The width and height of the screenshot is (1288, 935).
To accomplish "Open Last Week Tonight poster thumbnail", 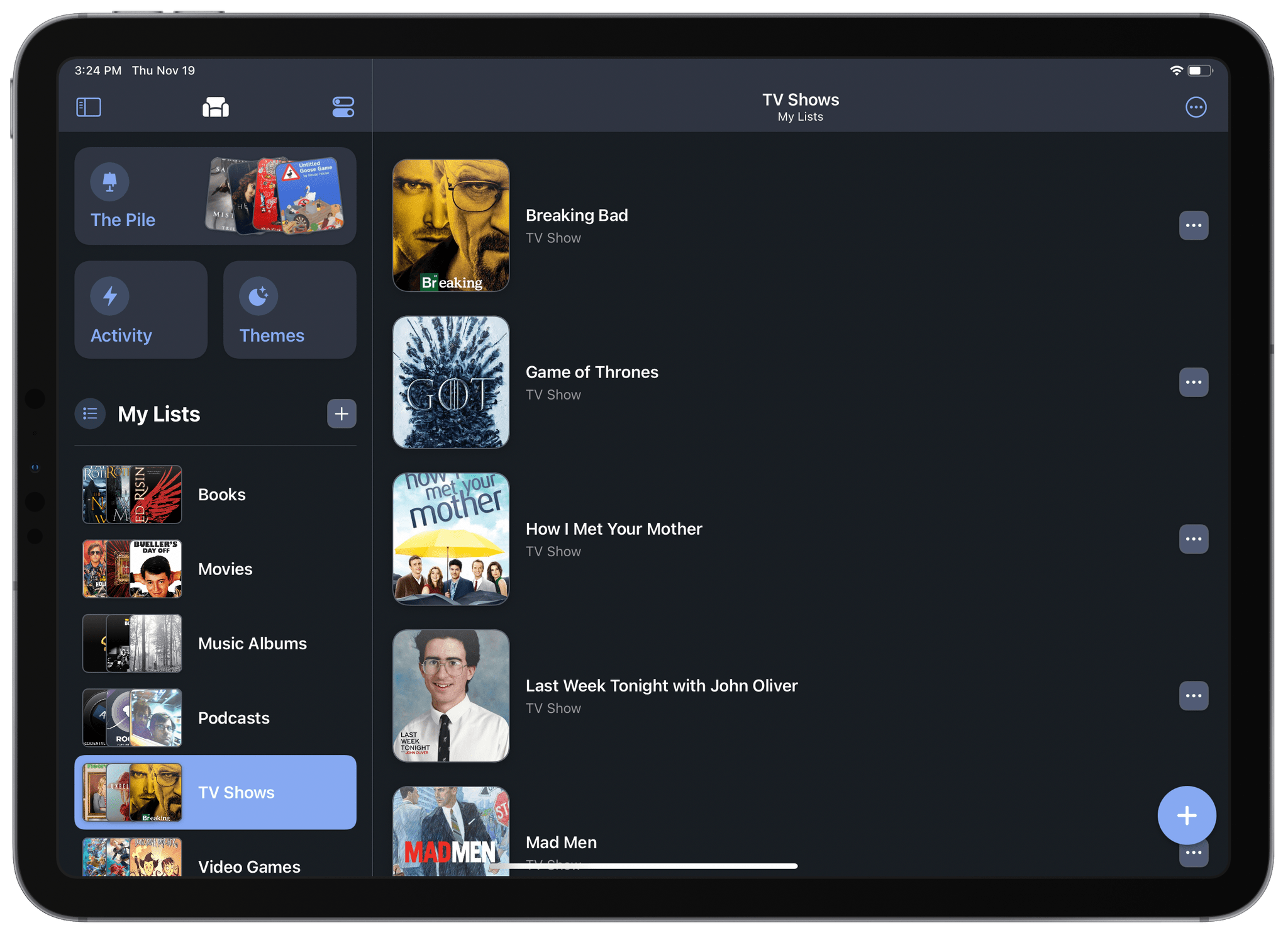I will click(451, 695).
